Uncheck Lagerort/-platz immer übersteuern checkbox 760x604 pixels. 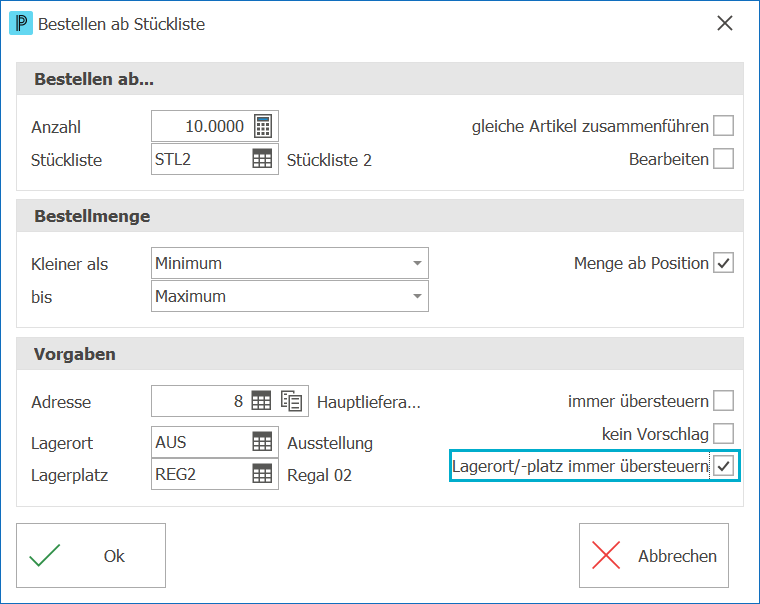[723, 466]
